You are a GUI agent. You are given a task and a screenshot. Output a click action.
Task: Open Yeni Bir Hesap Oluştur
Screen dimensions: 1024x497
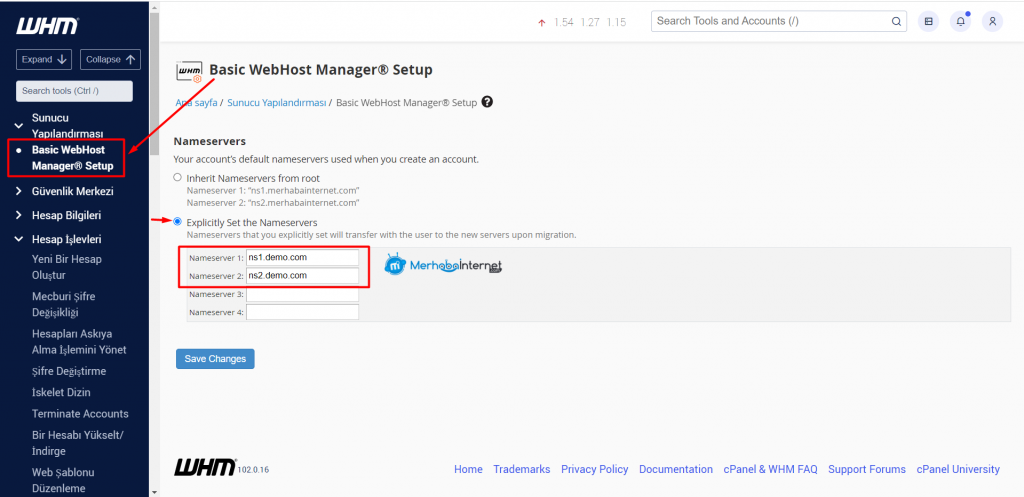click(x=67, y=267)
